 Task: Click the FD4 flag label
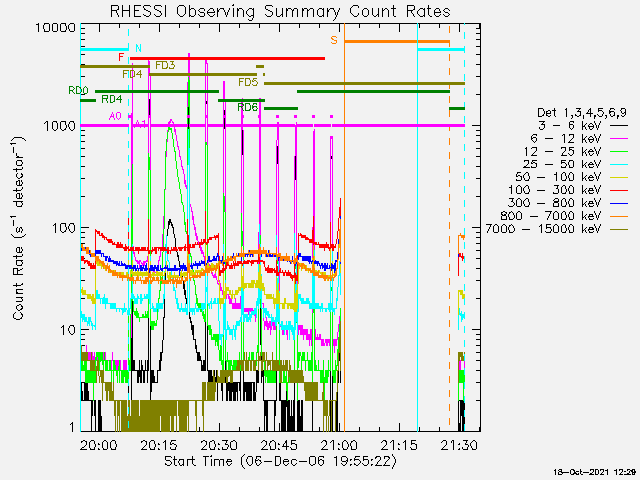coord(132,74)
